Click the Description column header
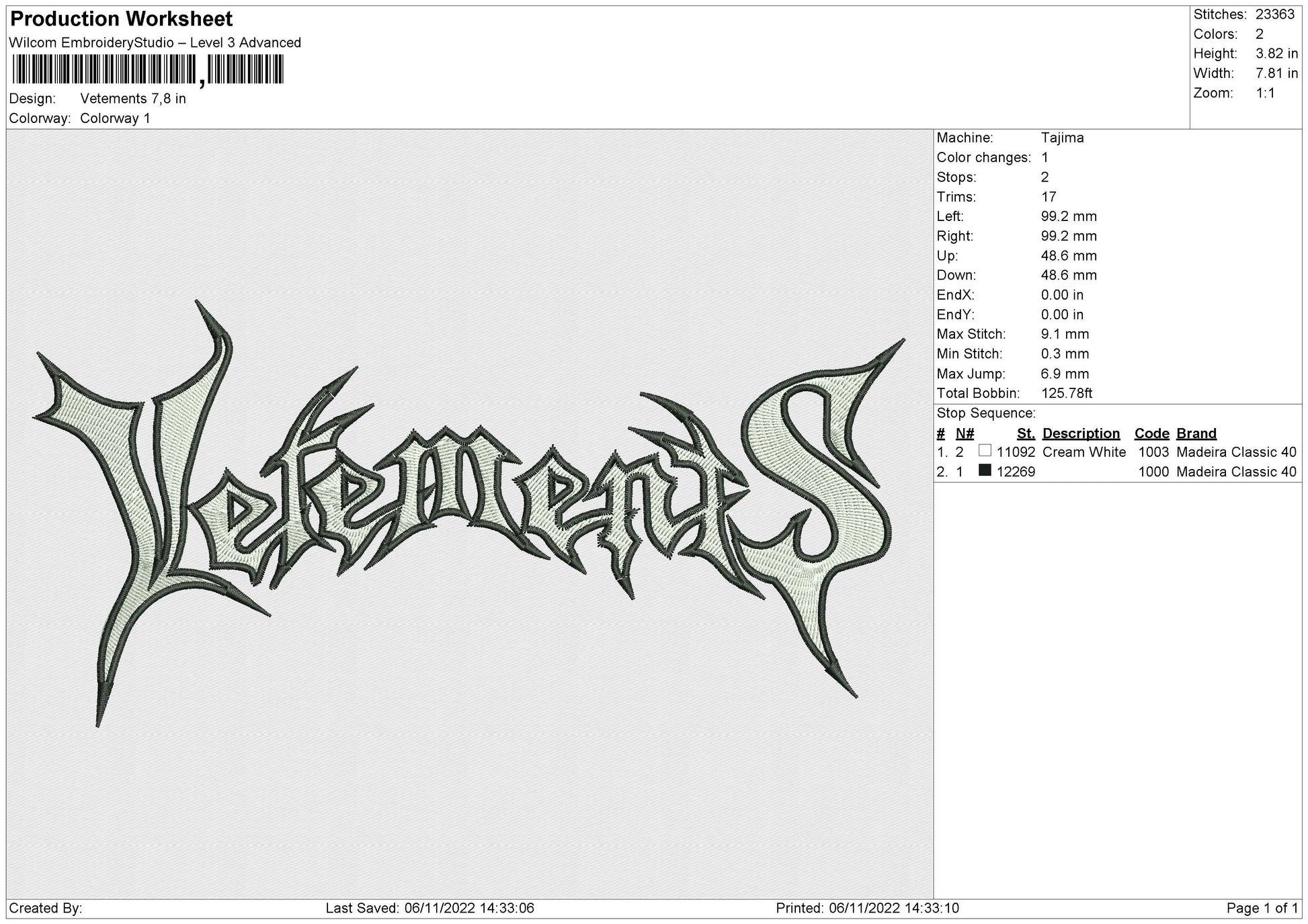1308x924 pixels. point(1081,433)
